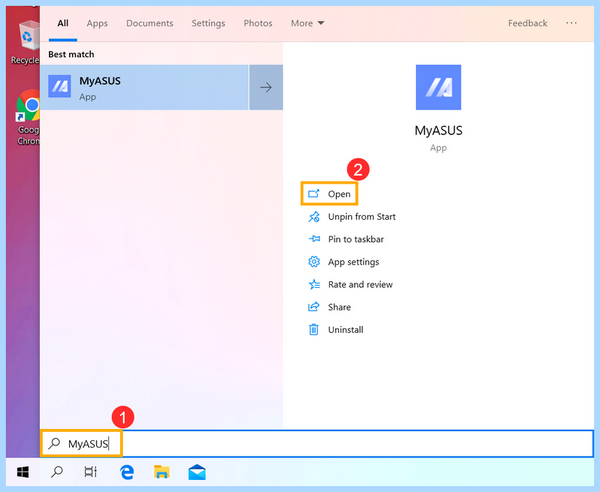Click the taskbar Search magnifier icon
The width and height of the screenshot is (600, 492).
click(x=57, y=472)
